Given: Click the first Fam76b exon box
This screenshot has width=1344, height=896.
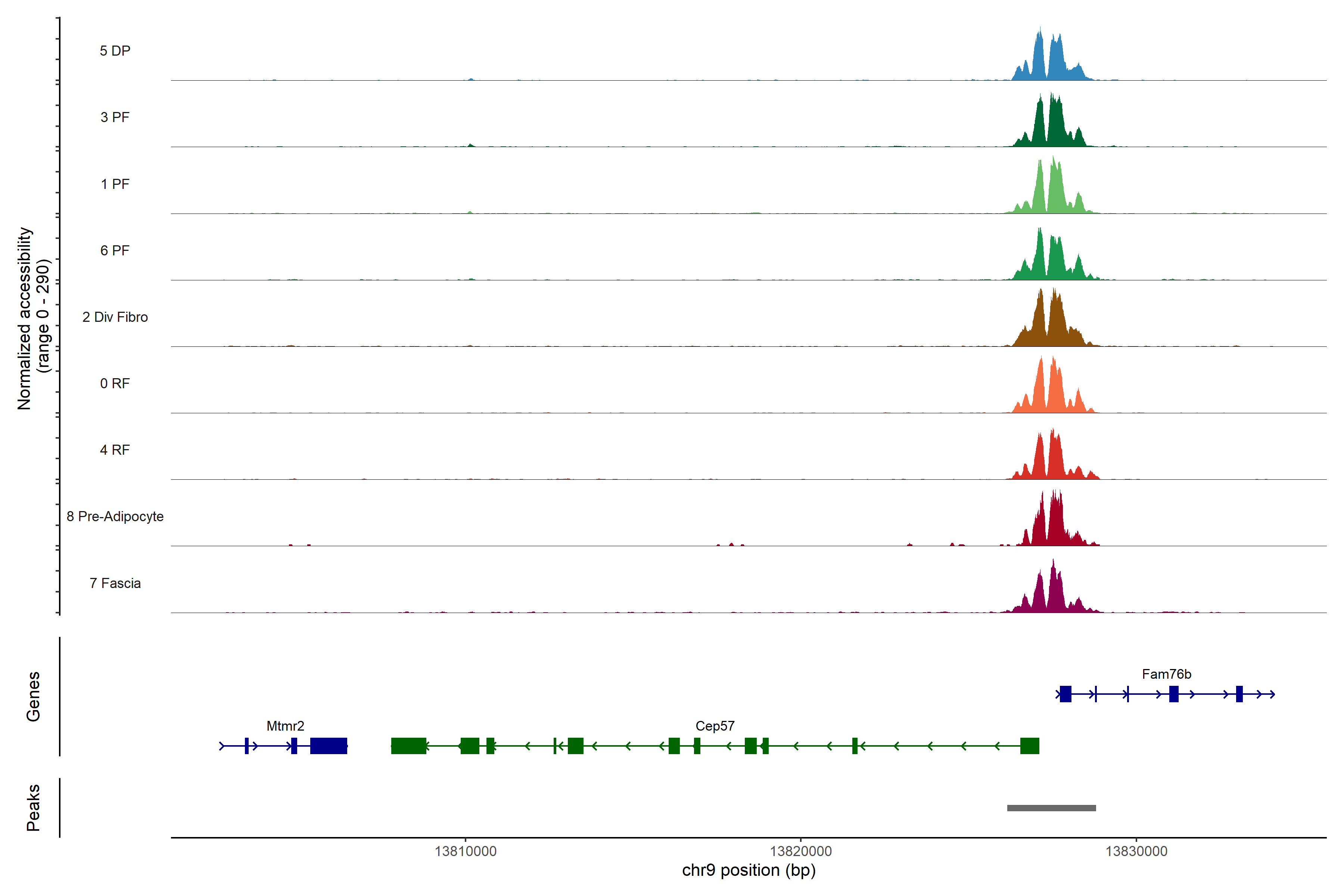Looking at the screenshot, I should (x=1065, y=694).
